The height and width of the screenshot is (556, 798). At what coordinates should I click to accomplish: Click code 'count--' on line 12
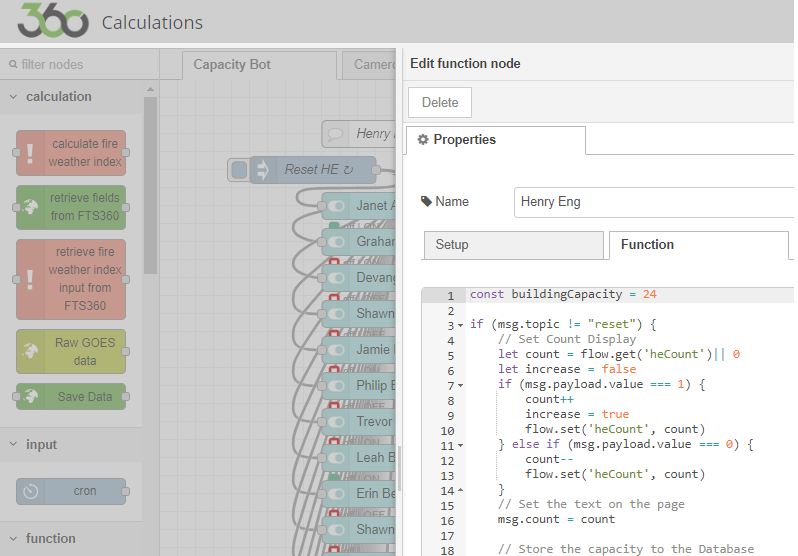[x=550, y=459]
